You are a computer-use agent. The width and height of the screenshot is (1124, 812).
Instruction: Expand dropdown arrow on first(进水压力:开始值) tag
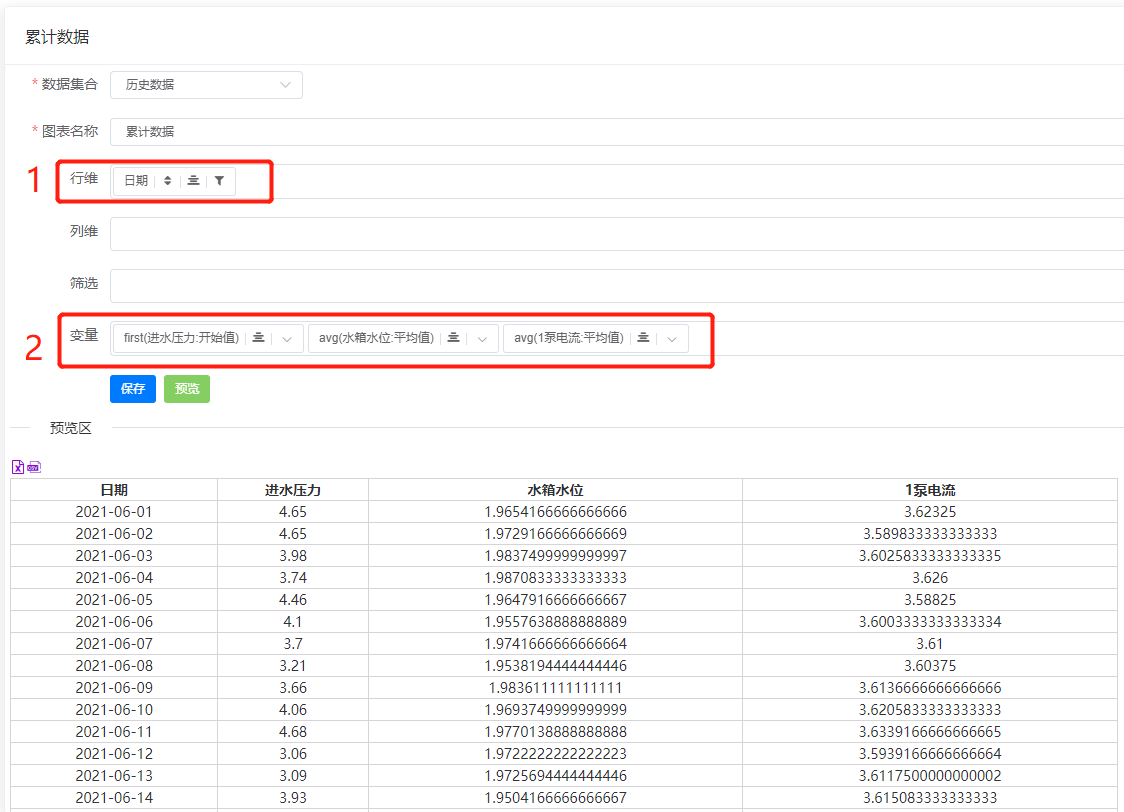(x=287, y=339)
